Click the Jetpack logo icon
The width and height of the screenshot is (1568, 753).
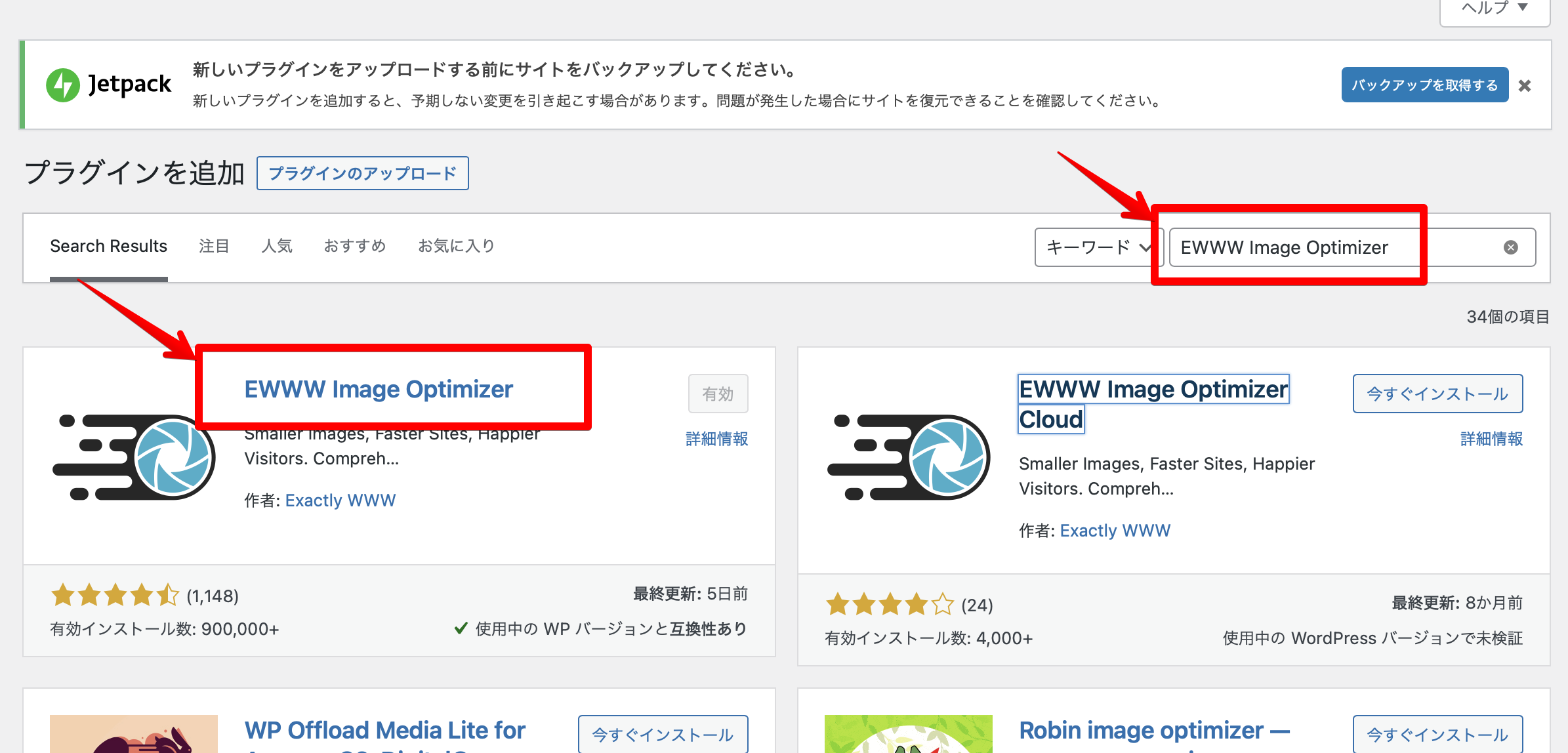63,85
